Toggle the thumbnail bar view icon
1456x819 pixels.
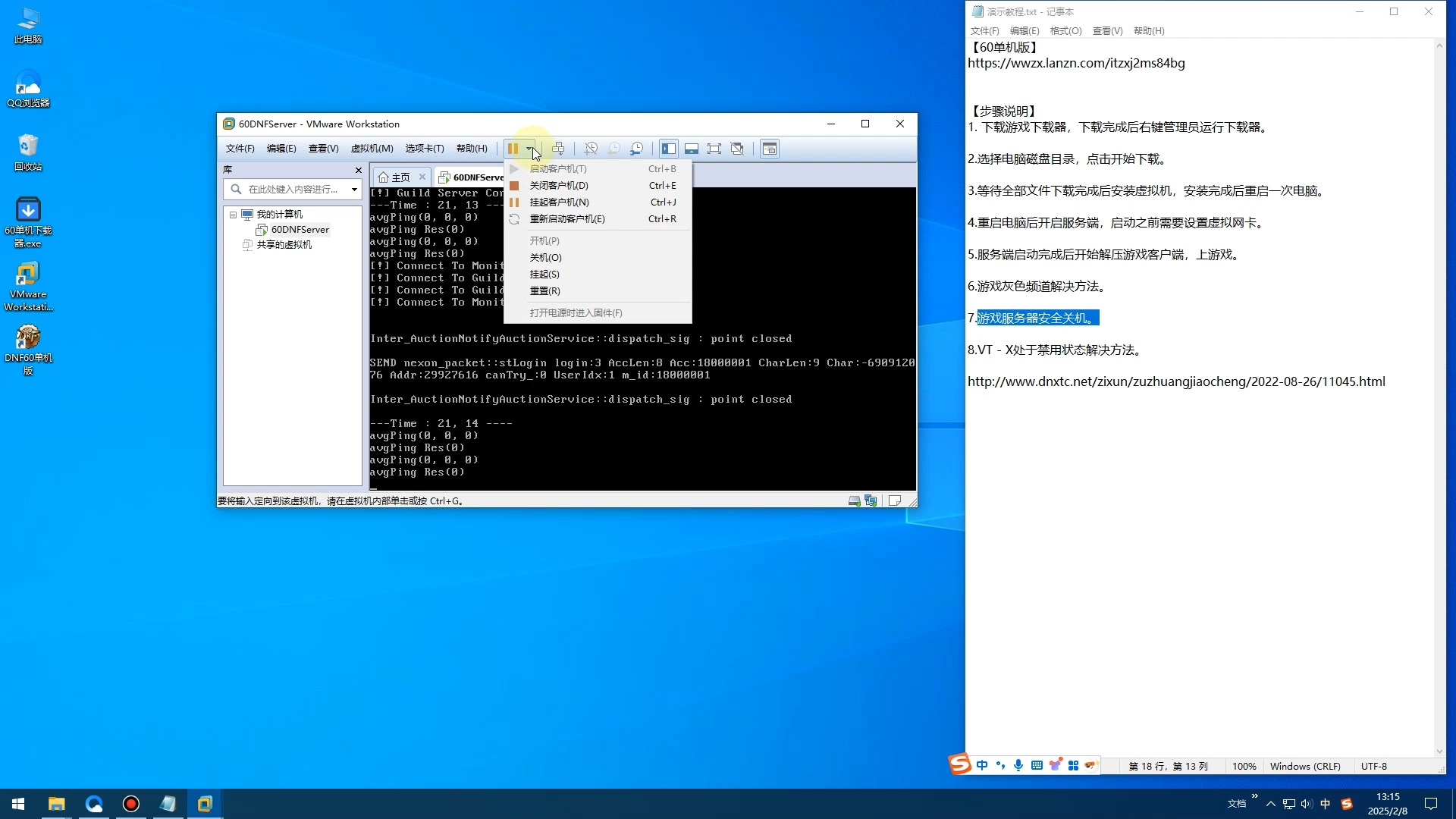pyautogui.click(x=692, y=149)
